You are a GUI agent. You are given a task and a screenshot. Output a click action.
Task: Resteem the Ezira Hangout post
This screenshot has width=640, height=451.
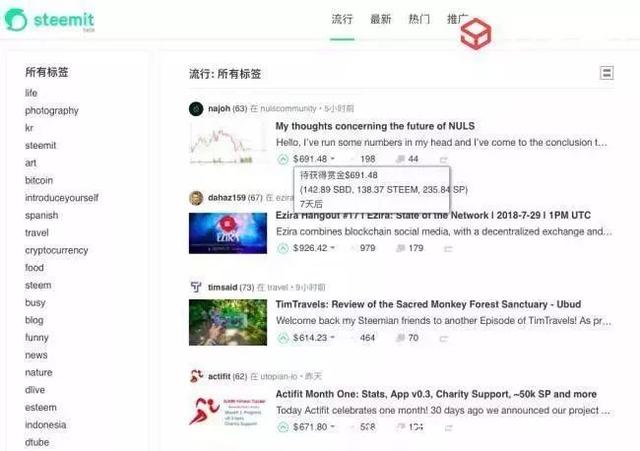[448, 249]
